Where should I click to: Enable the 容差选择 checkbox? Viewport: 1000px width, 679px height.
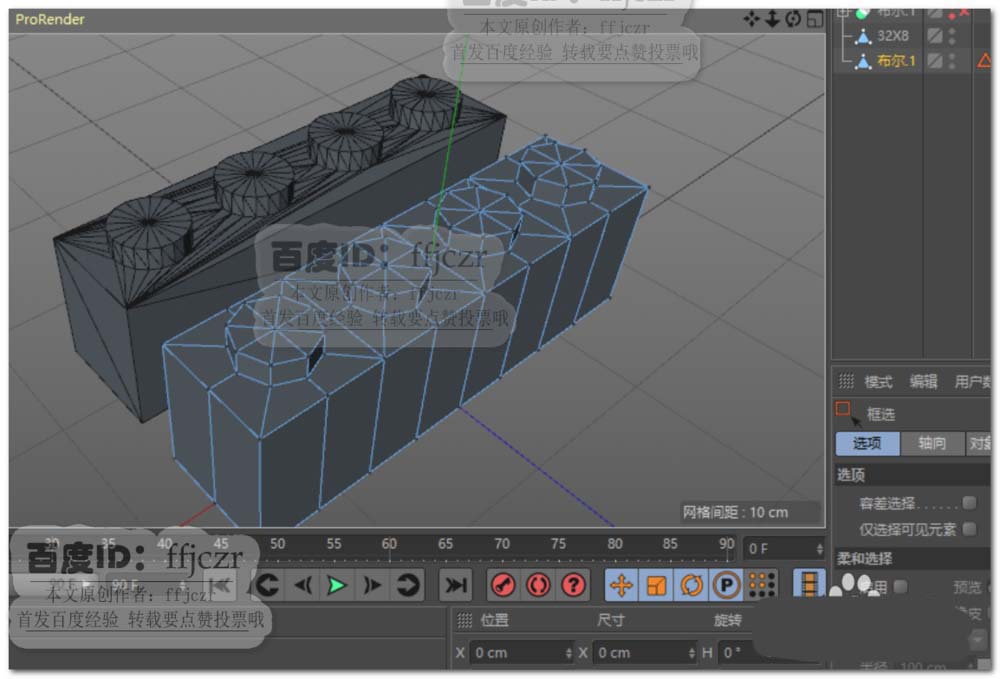click(968, 503)
